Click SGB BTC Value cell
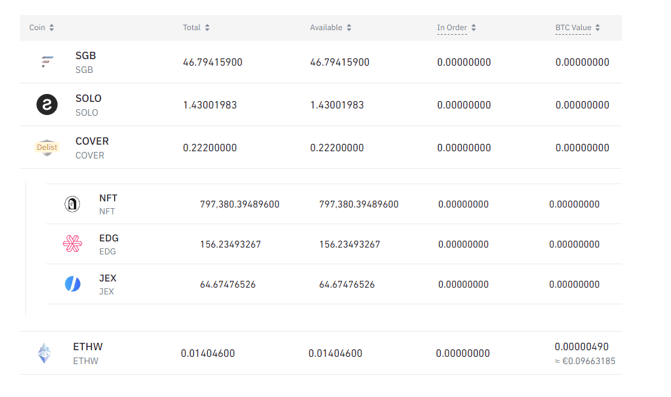 pos(582,62)
